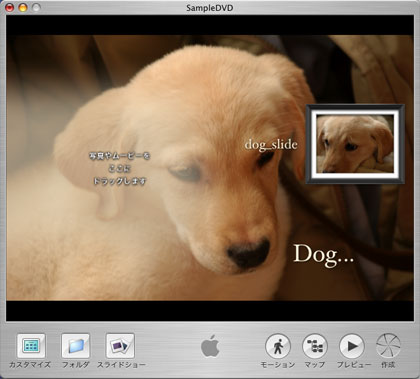This screenshot has height=379, width=420.
Task: Select the dog_slide framed thumbnail
Action: click(x=355, y=144)
